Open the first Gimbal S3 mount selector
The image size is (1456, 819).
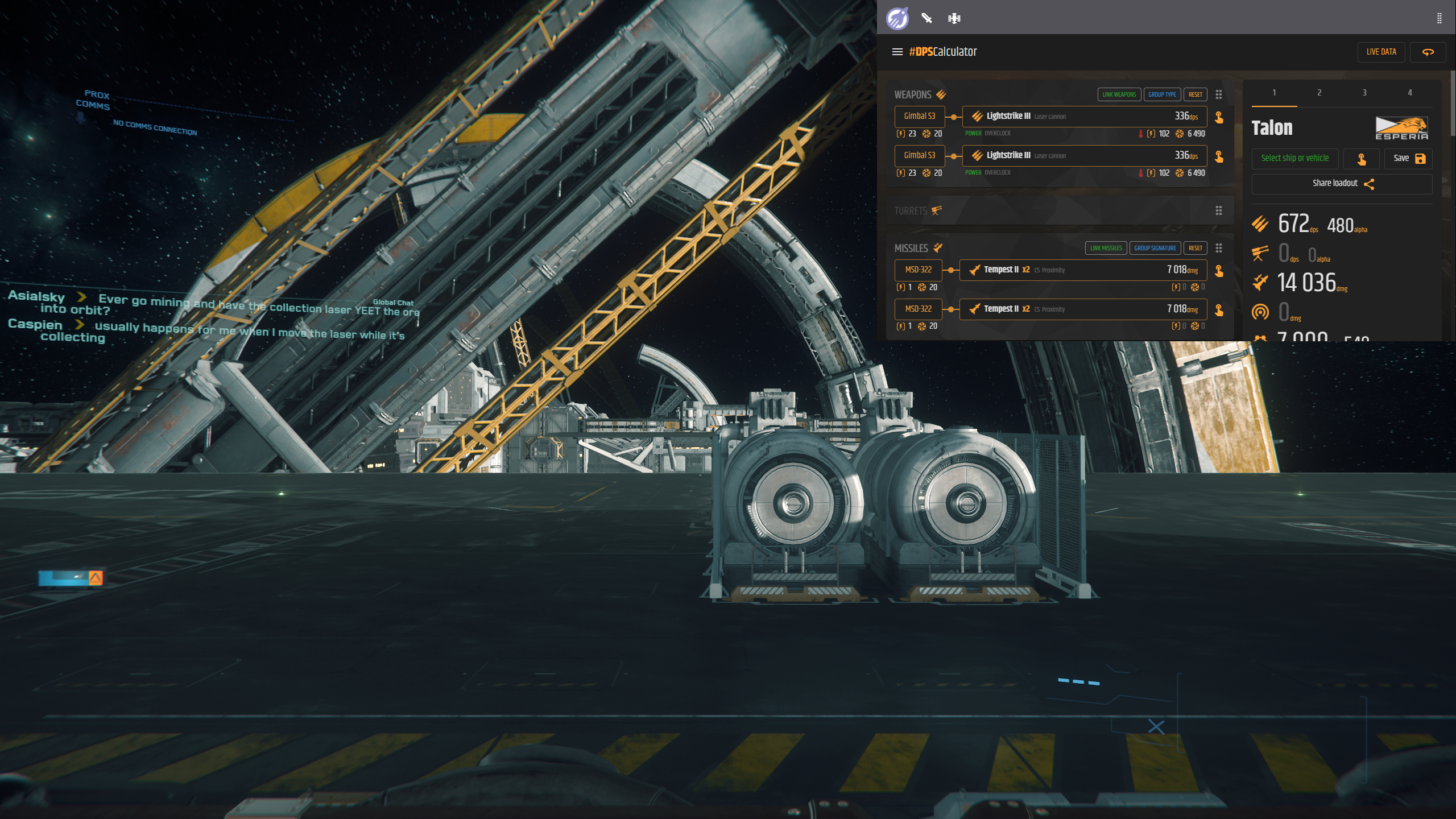(919, 116)
